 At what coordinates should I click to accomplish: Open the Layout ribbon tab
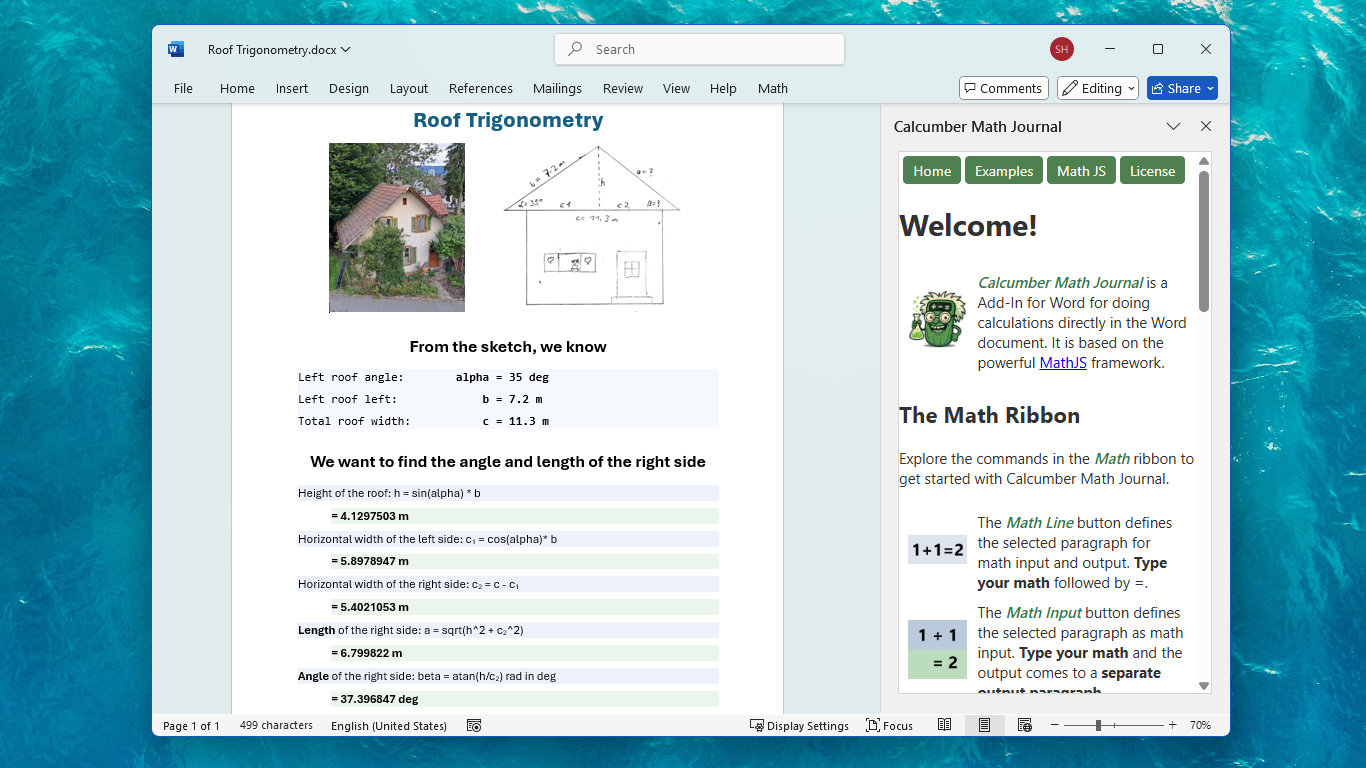(x=409, y=88)
